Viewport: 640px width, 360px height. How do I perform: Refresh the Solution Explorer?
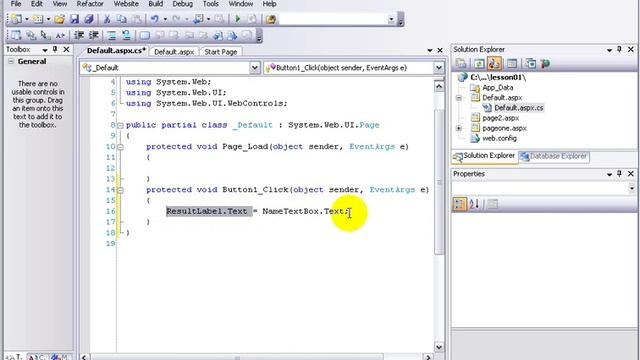tap(479, 64)
